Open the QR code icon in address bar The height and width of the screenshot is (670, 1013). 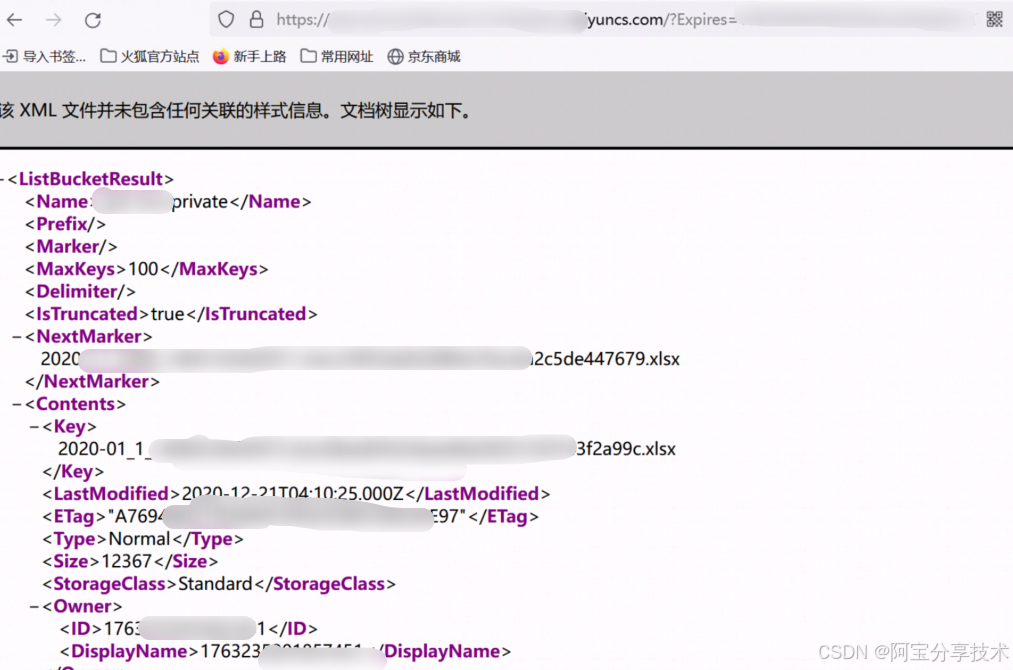[x=994, y=19]
